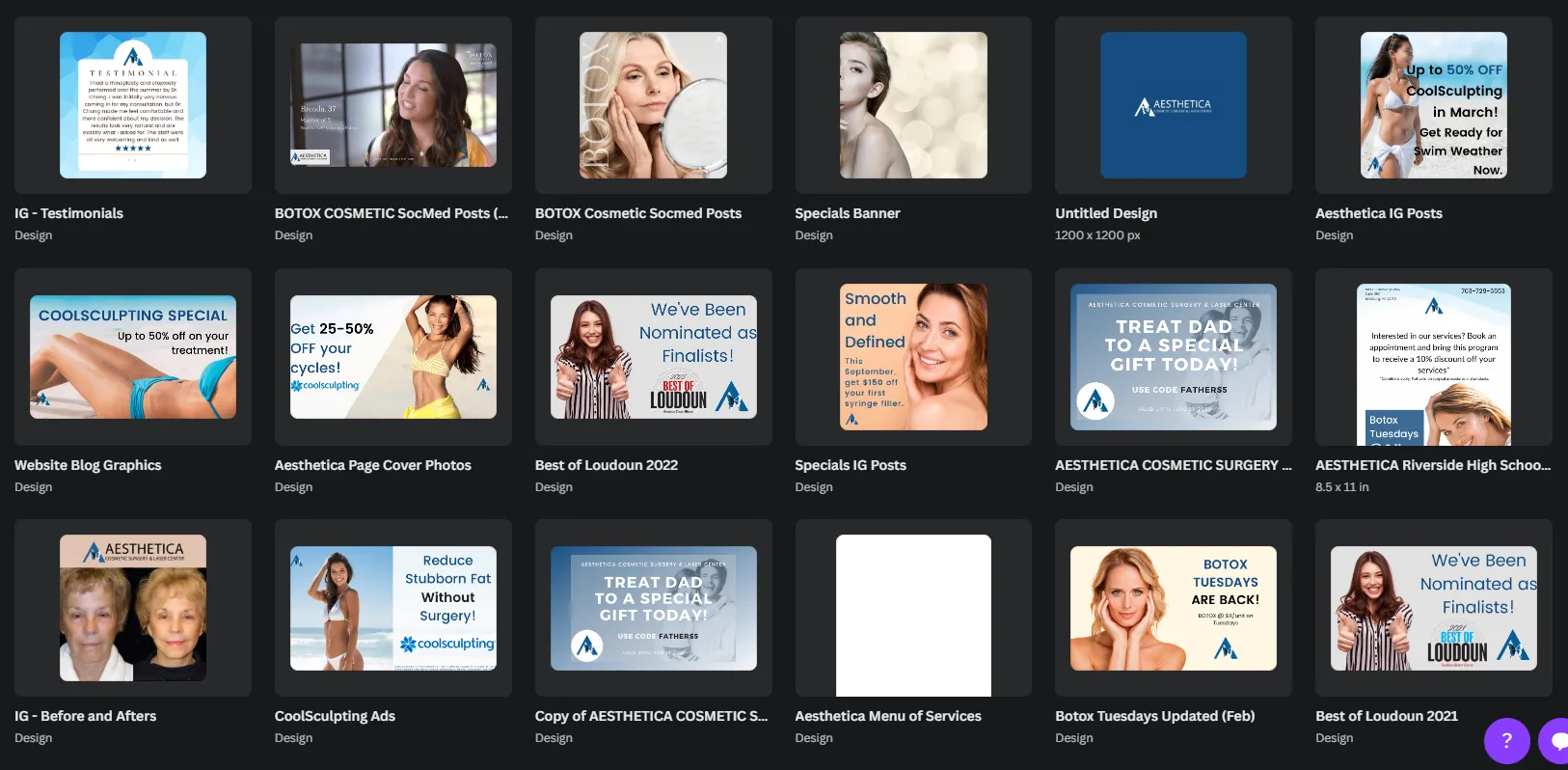Click the AESTHETICA Riverside High Schoo... title
This screenshot has width=1568, height=770.
click(1433, 465)
